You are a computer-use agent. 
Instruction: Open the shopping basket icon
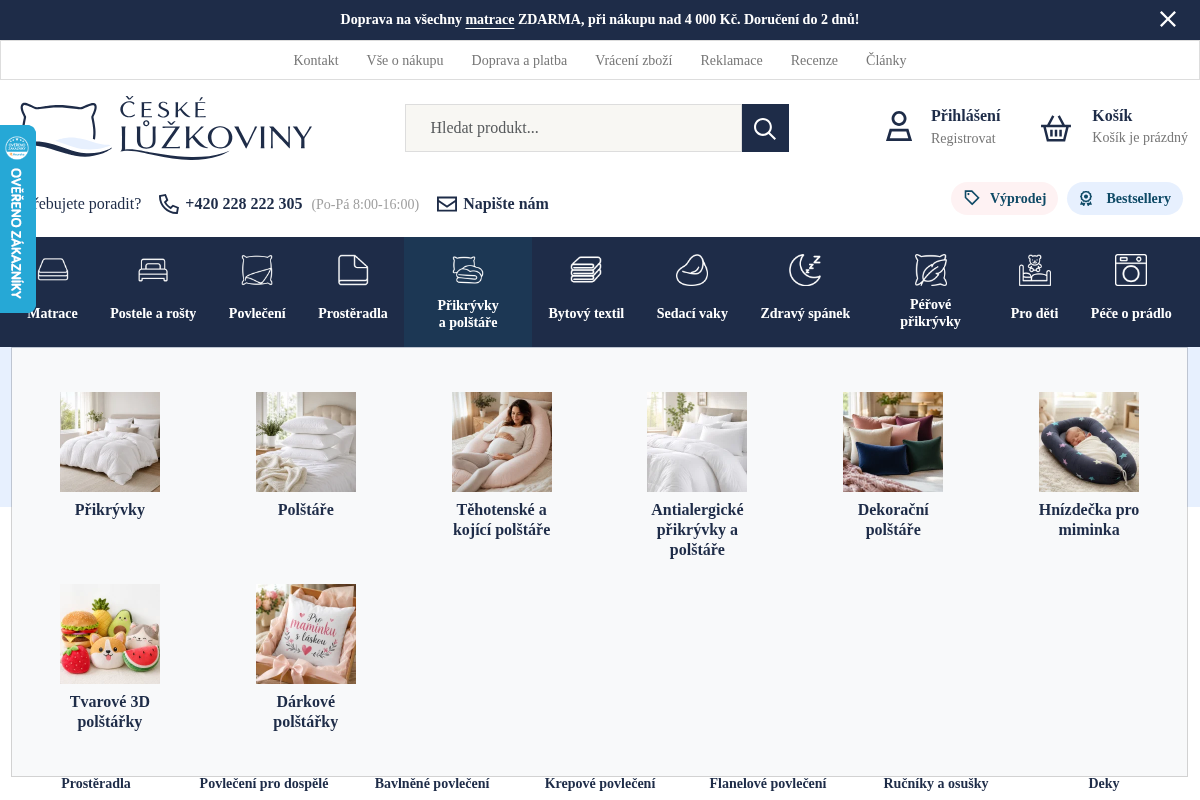[1056, 128]
